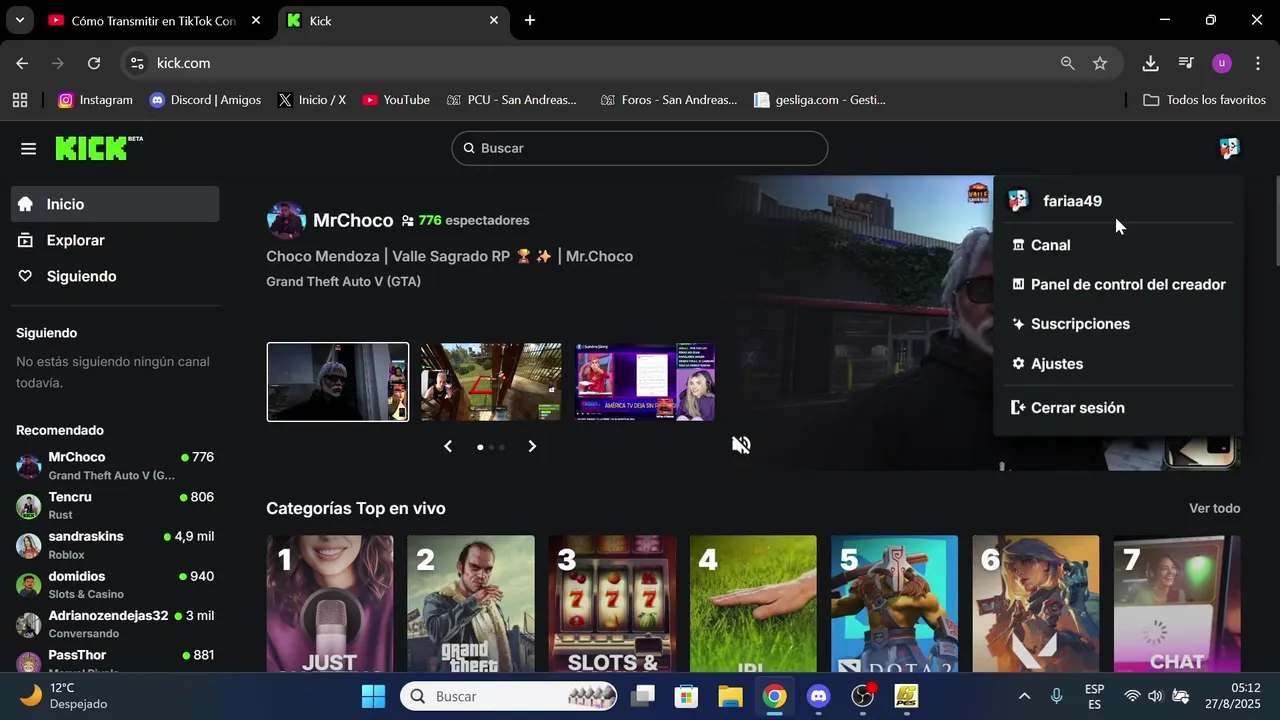Image resolution: width=1280 pixels, height=720 pixels.
Task: Select the first featured stream thumbnail
Action: (x=338, y=382)
